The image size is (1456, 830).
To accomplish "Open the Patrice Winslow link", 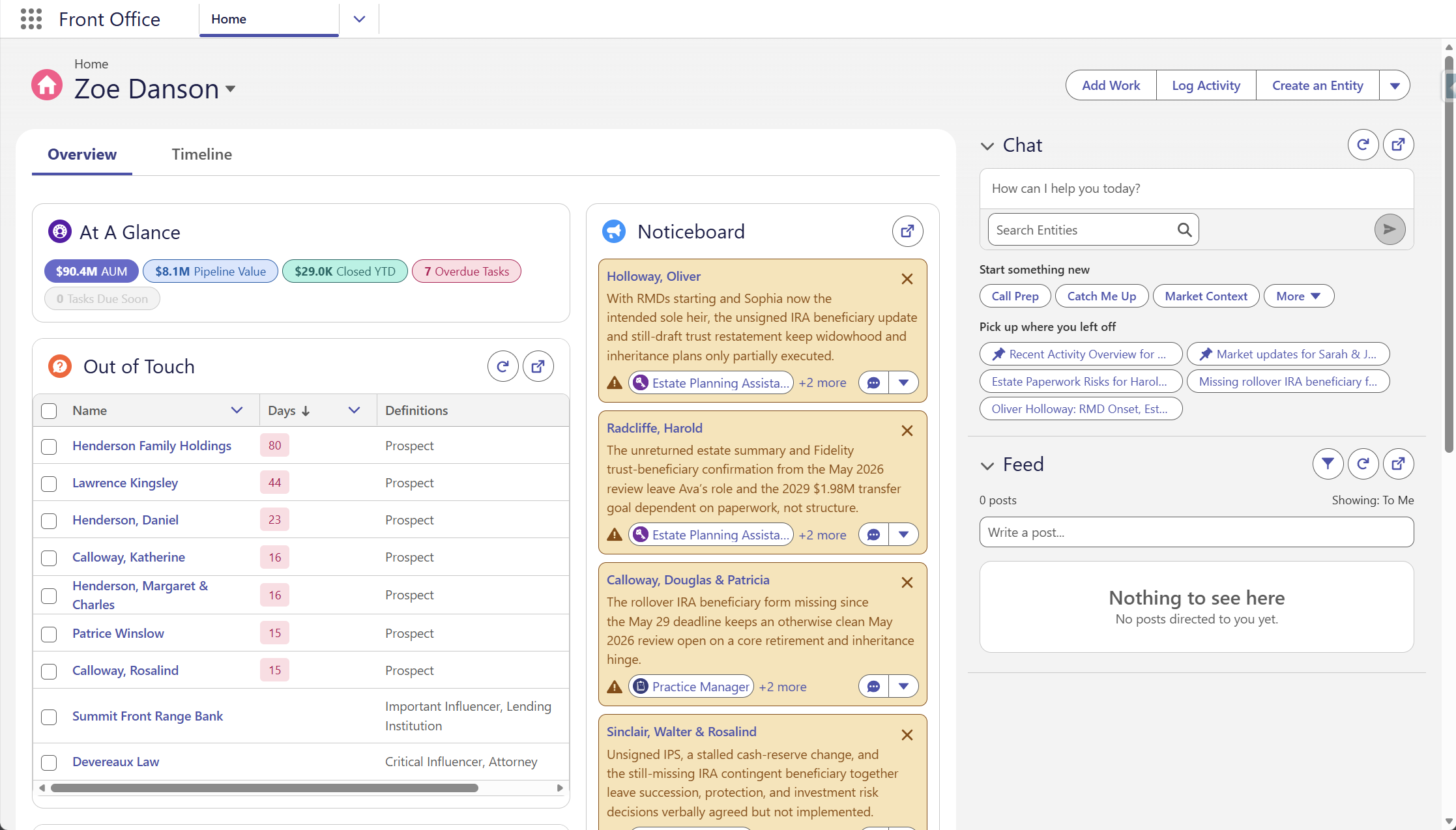I will pyautogui.click(x=118, y=633).
